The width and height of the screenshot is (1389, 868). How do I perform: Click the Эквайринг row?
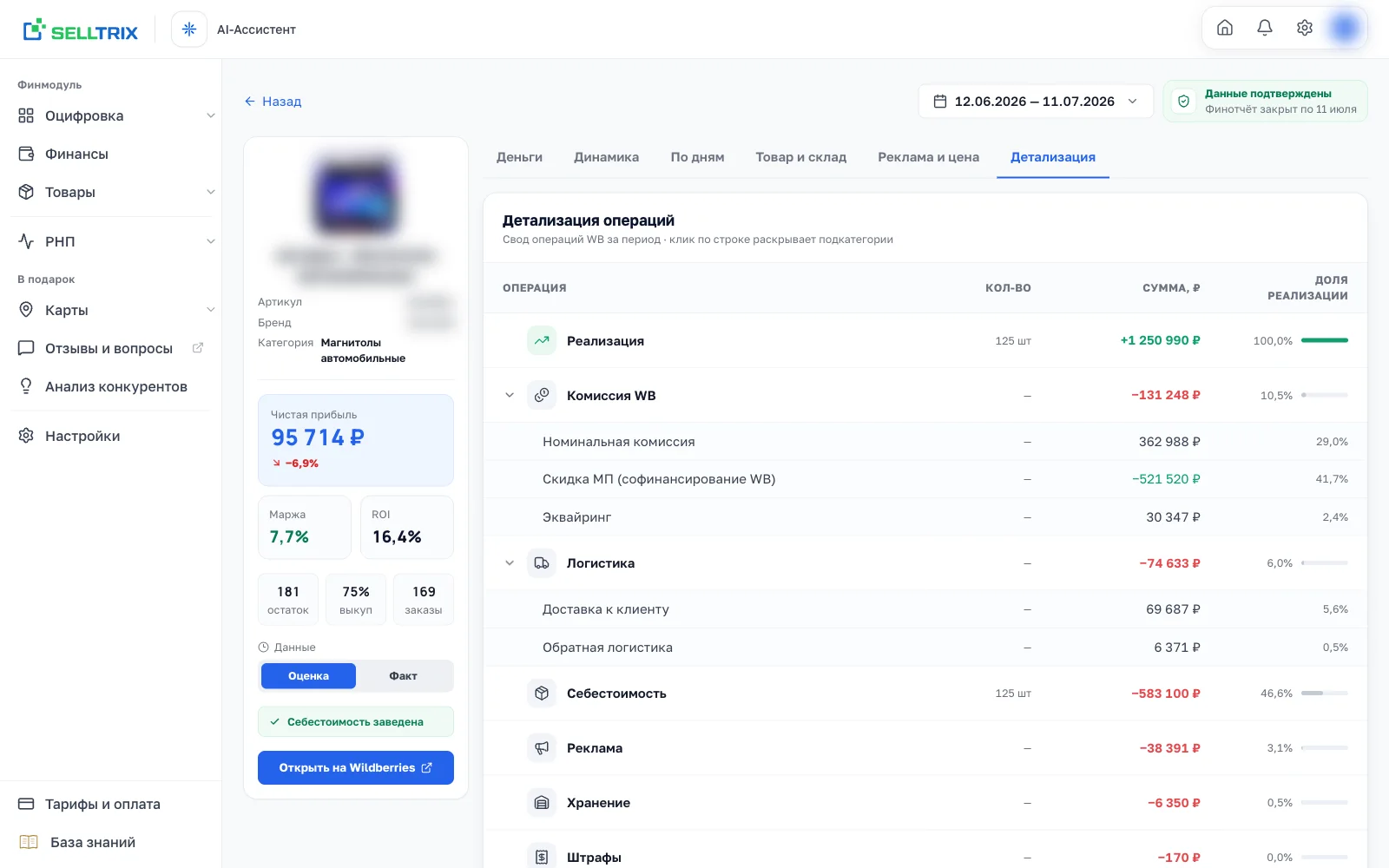click(925, 516)
